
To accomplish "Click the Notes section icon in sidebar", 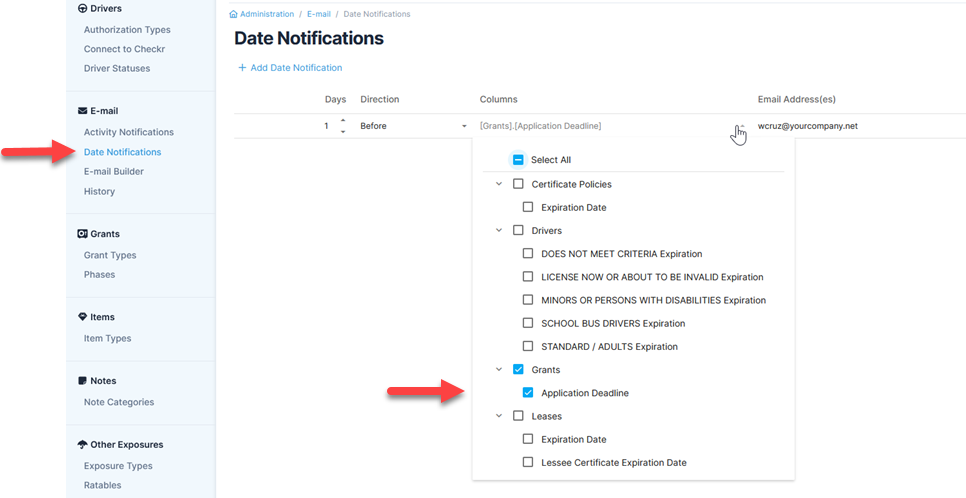I will (x=82, y=381).
